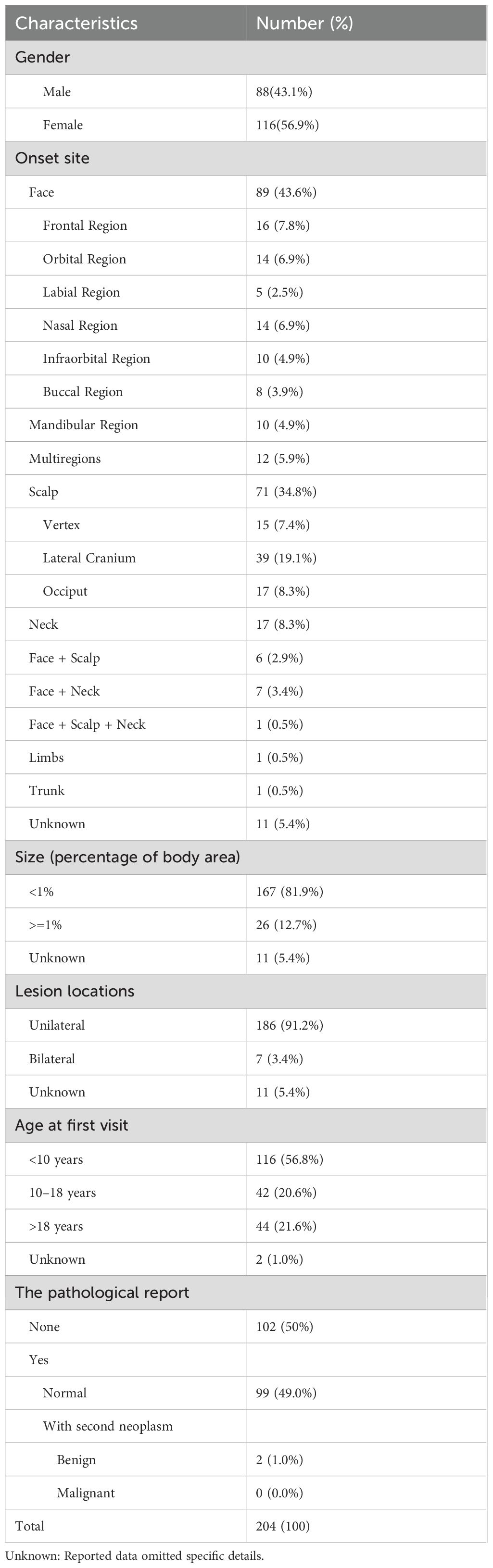Select the Infraorbital Region cell
The height and width of the screenshot is (1568, 493).
coord(96,359)
